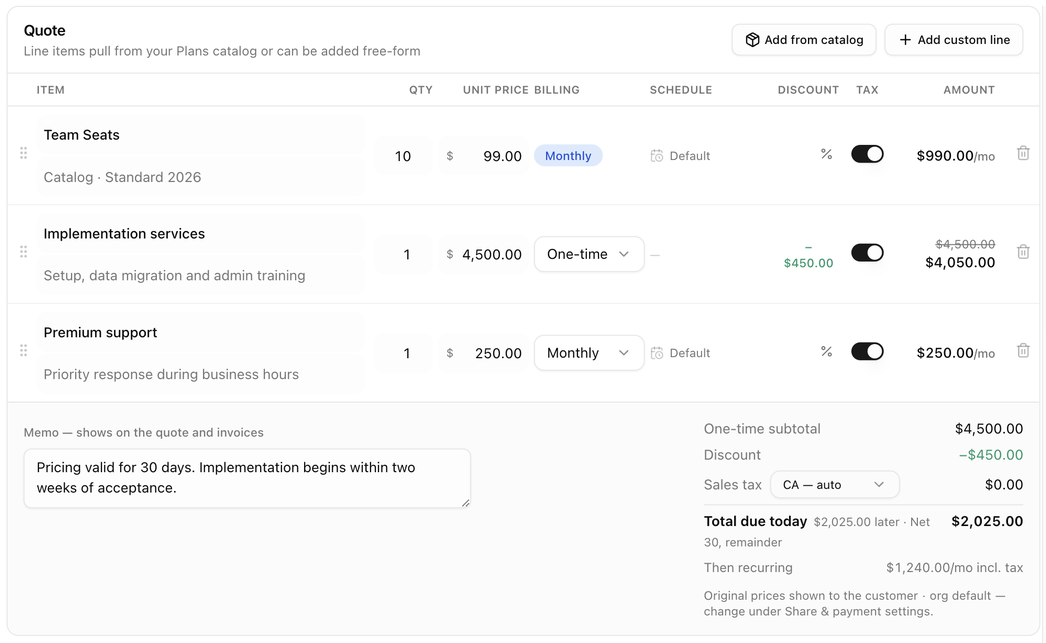Remove the Implementation services line item
1046x643 pixels.
(x=1023, y=252)
